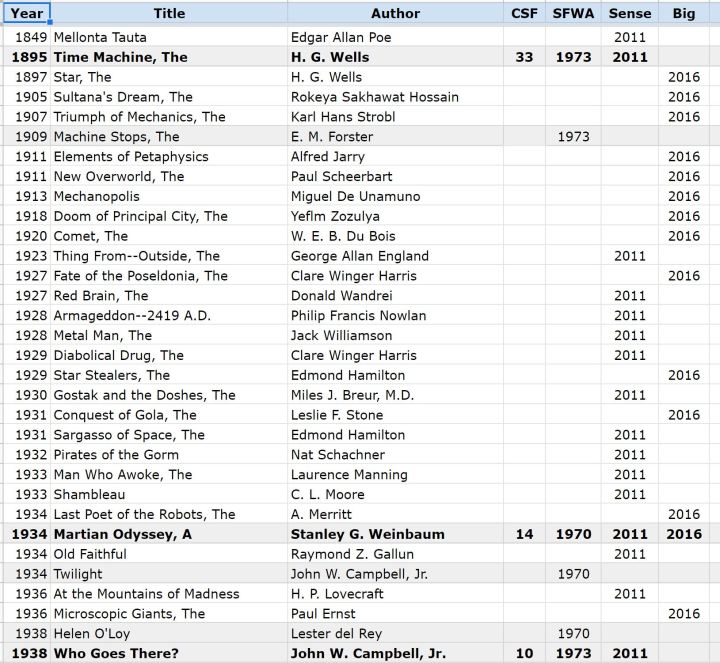
Task: Click the Sense column header
Action: click(630, 14)
